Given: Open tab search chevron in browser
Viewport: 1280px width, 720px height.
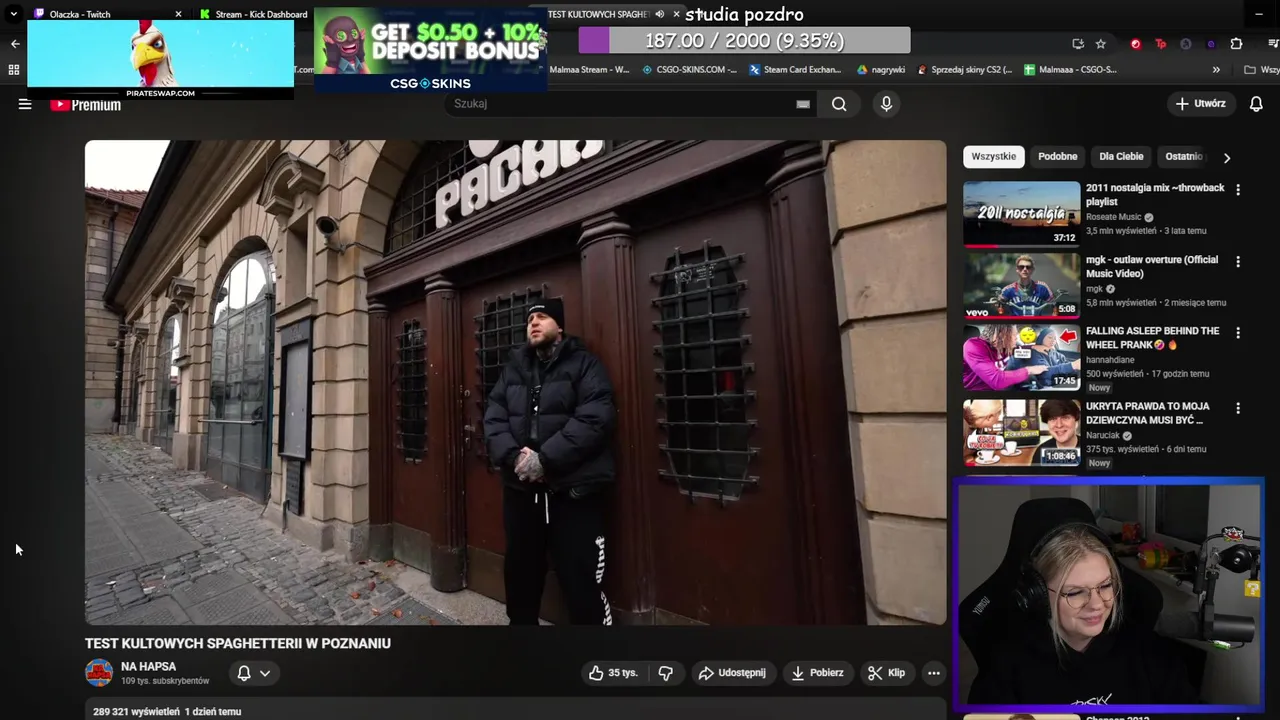Looking at the screenshot, I should 13,14.
